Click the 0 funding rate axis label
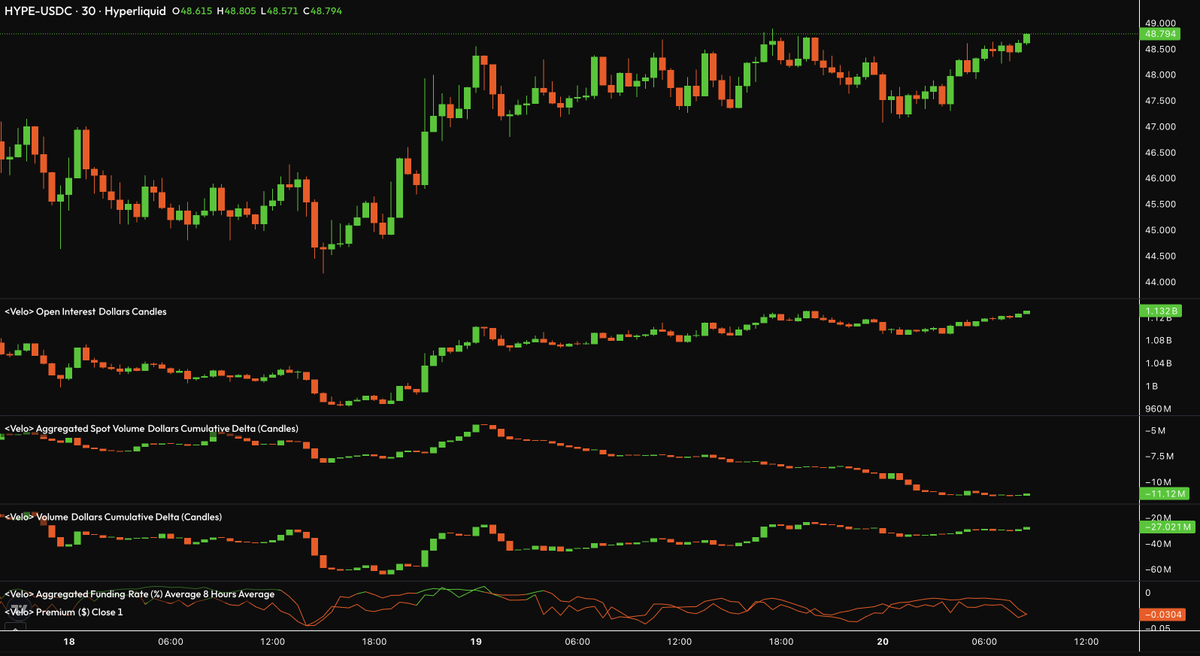Screen dimensions: 1200x656 point(1148,593)
